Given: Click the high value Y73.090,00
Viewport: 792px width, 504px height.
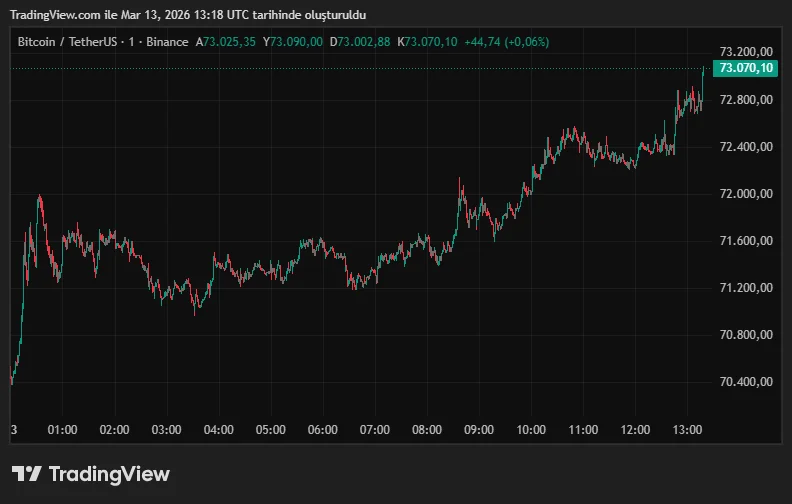Looking at the screenshot, I should (x=293, y=42).
